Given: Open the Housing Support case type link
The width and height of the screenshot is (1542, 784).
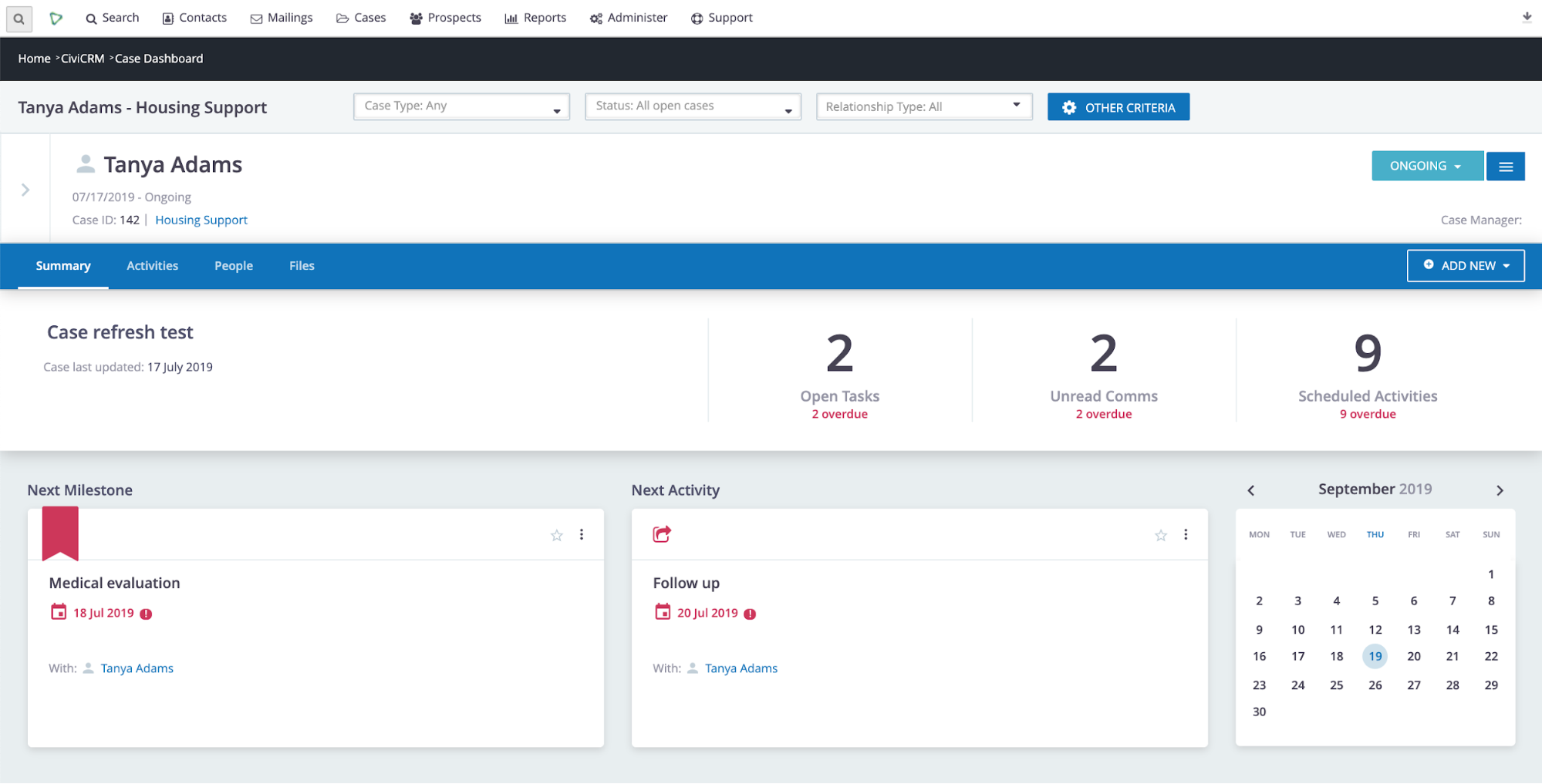Looking at the screenshot, I should click(x=201, y=220).
